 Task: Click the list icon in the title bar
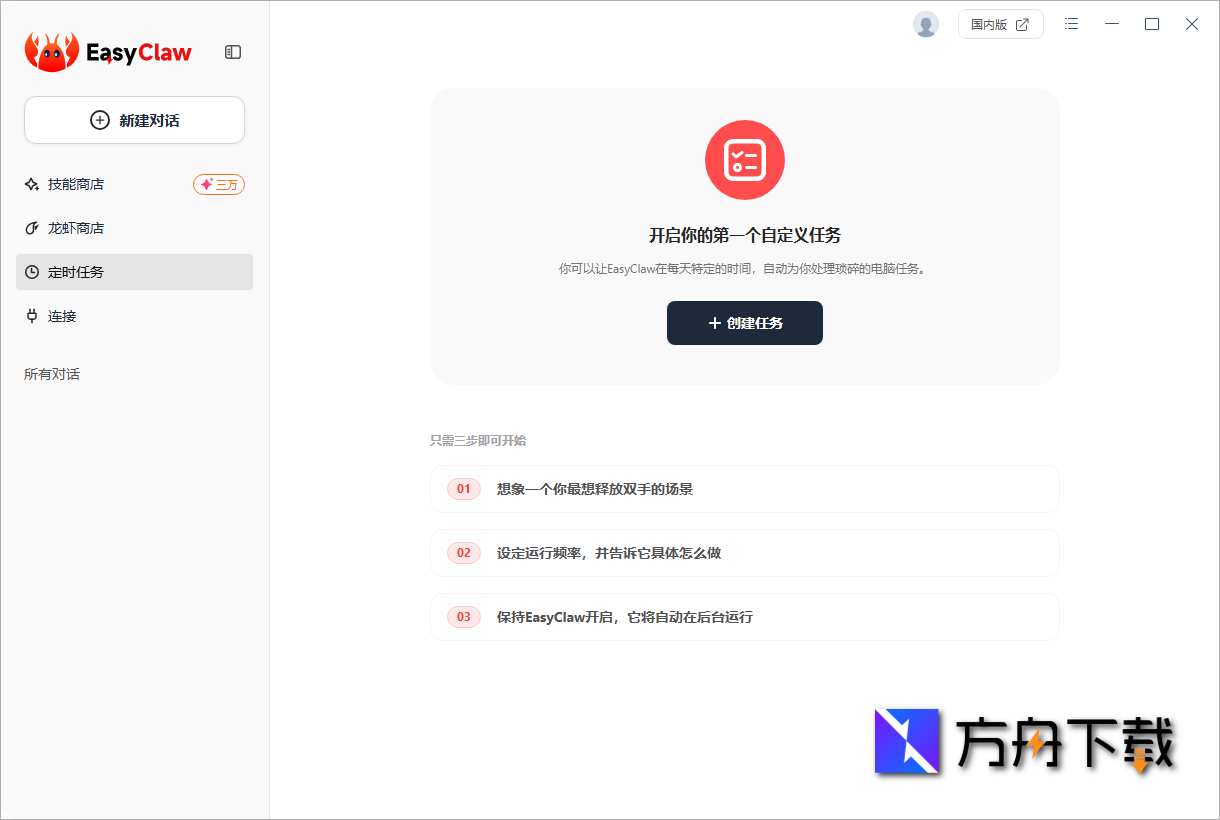click(1071, 24)
